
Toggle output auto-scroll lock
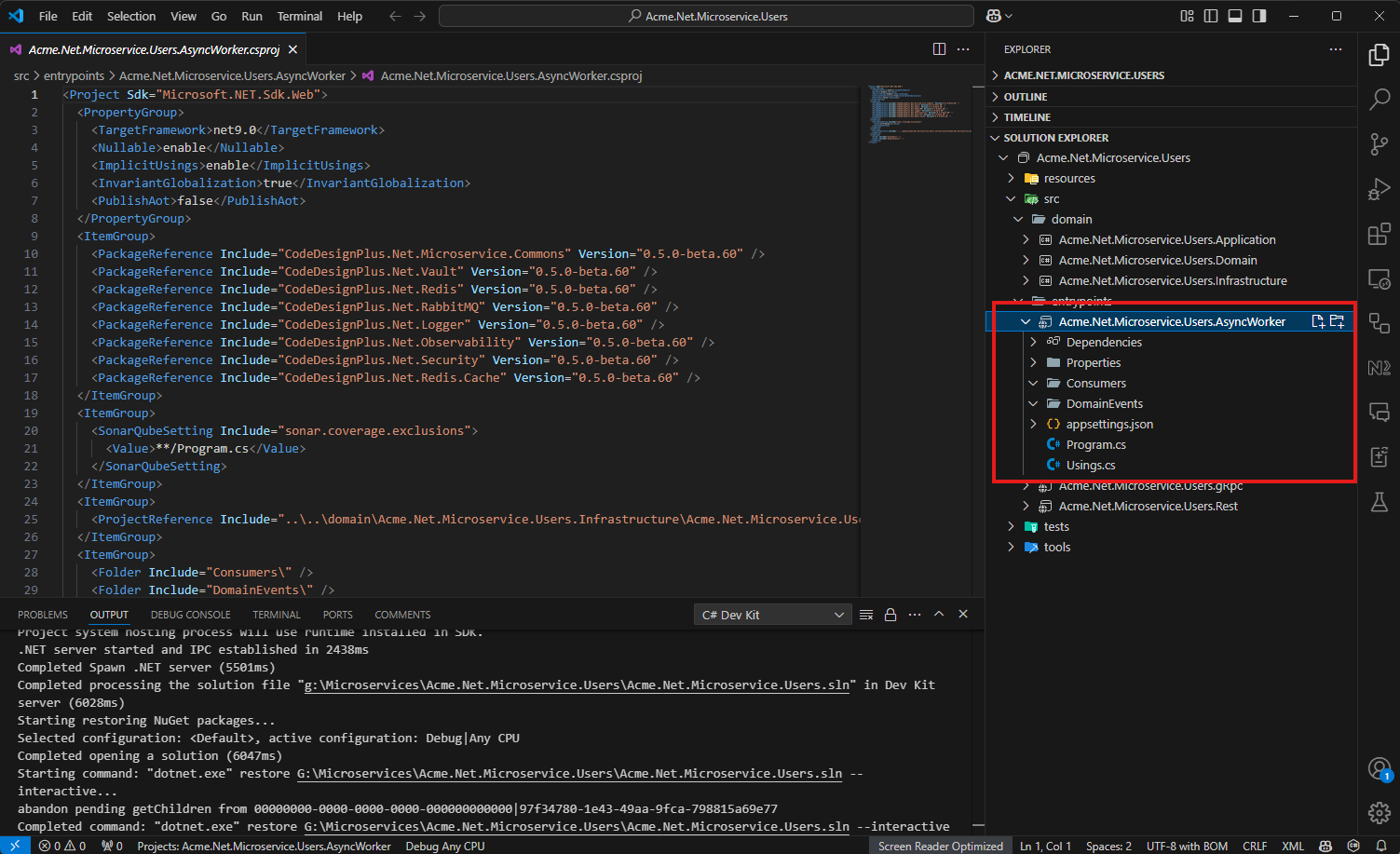point(890,615)
